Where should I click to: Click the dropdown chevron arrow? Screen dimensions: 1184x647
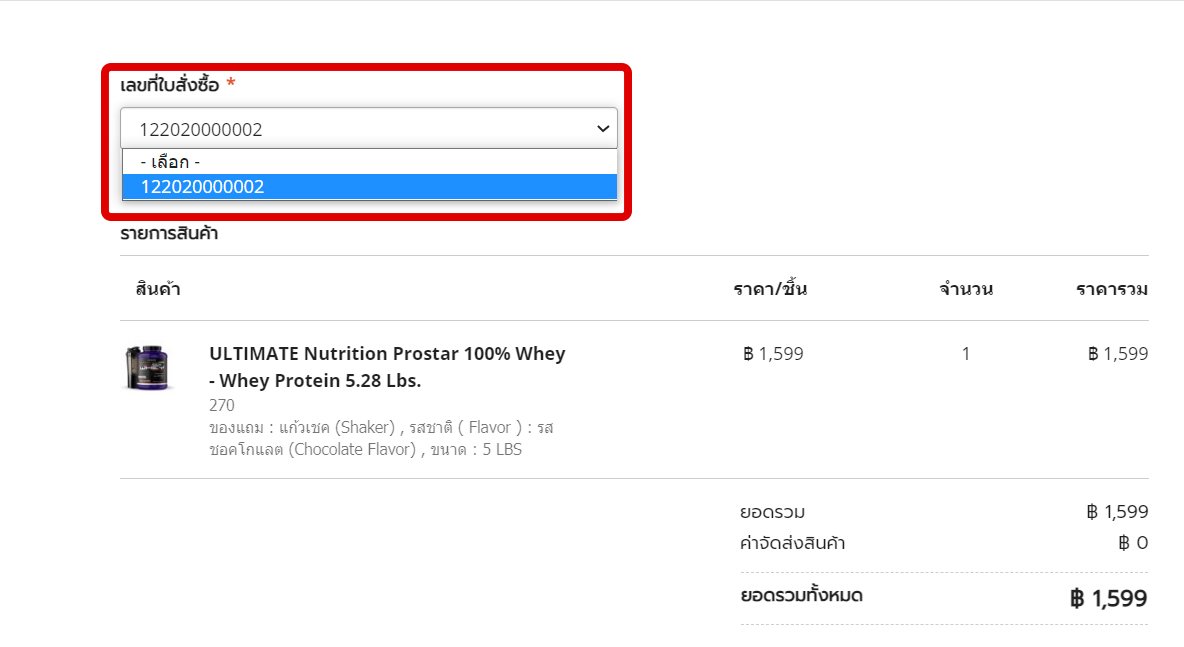(x=603, y=129)
